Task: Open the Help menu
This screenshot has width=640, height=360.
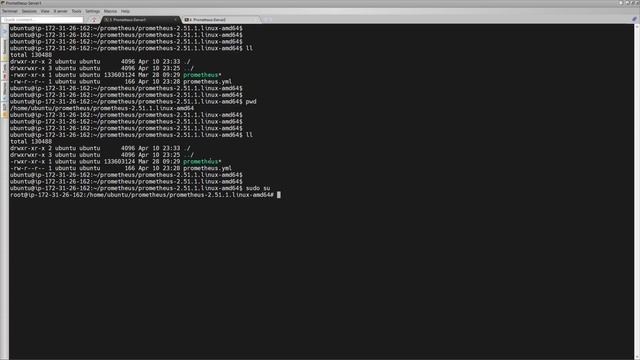Action: tap(125, 11)
